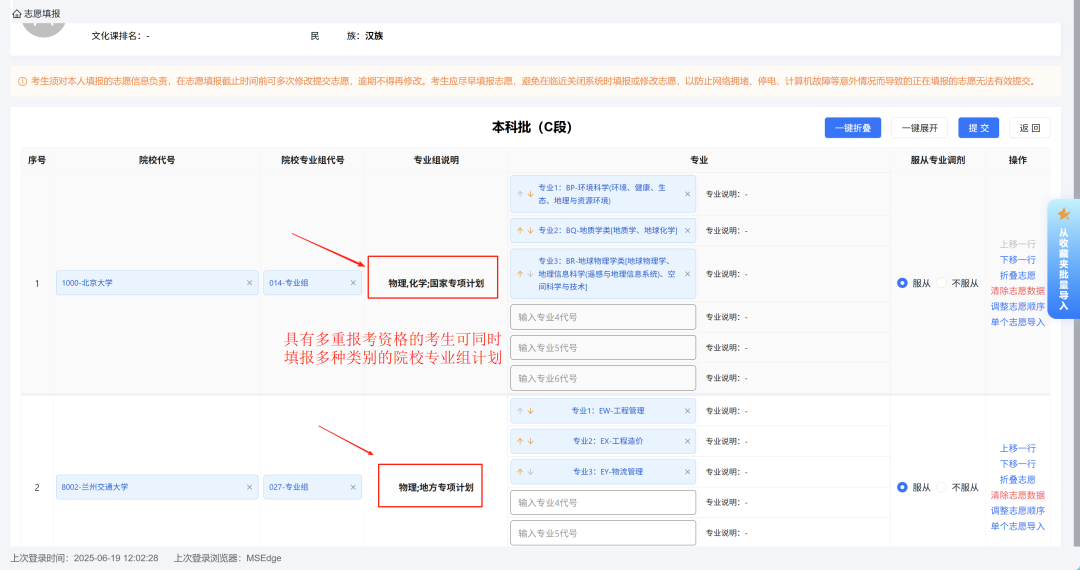Focus 输入专业4代号 field in 兰州交通大学 row

[x=603, y=503]
